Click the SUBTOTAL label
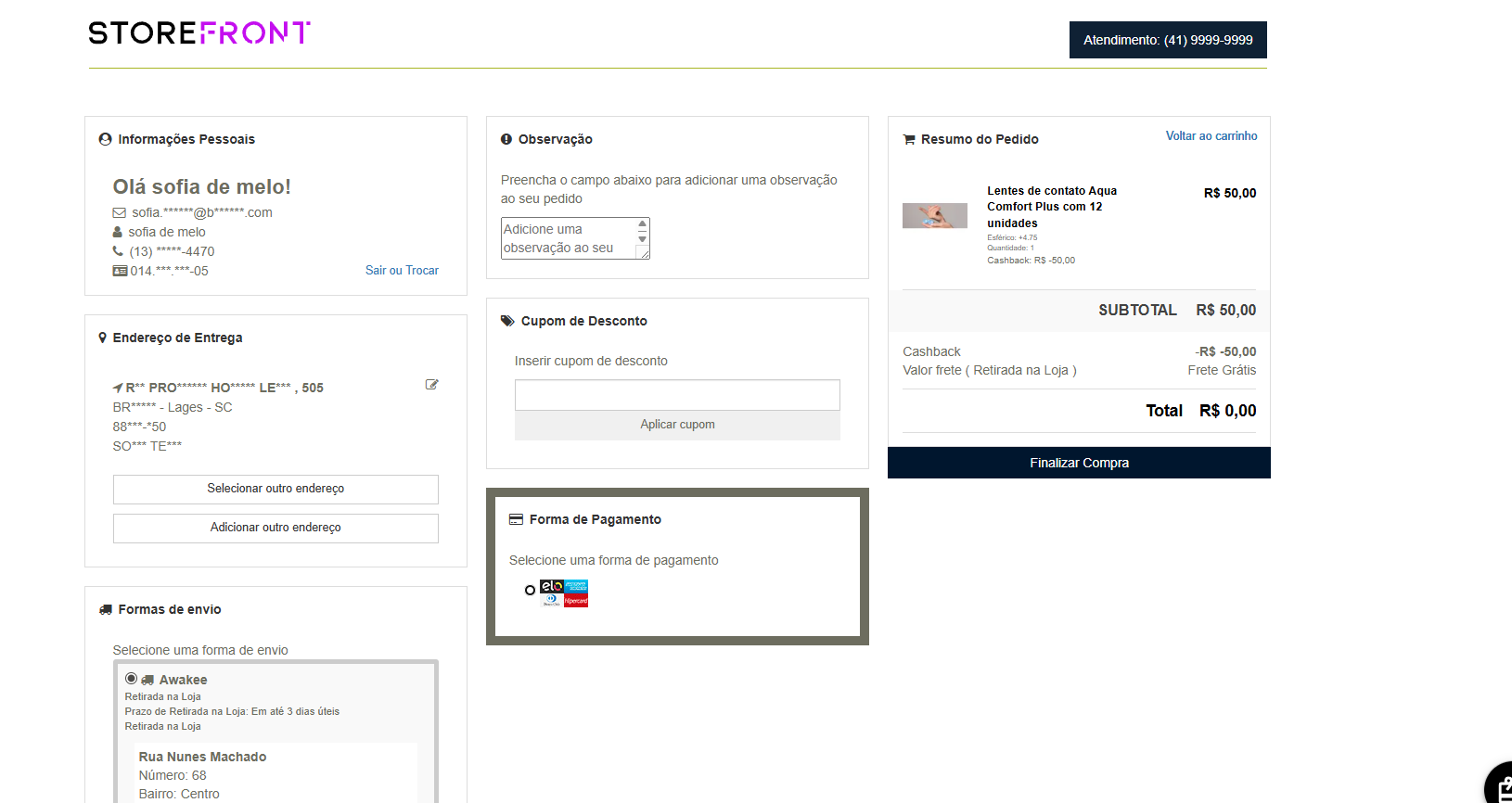1512x803 pixels. point(1137,310)
